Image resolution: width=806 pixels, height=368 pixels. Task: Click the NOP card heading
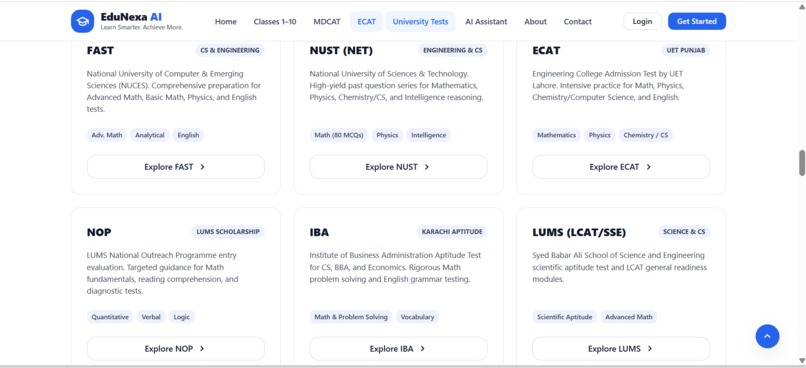[99, 232]
